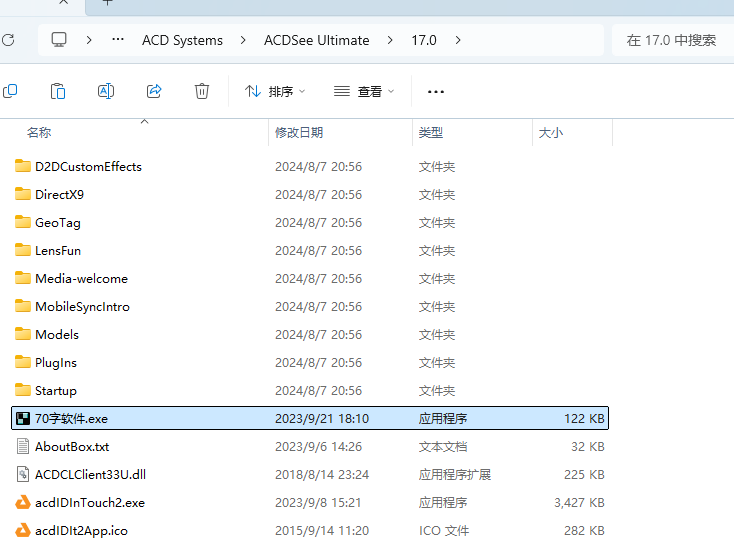The height and width of the screenshot is (542, 734).
Task: Click the Media-welcome folder icon
Action: click(22, 278)
